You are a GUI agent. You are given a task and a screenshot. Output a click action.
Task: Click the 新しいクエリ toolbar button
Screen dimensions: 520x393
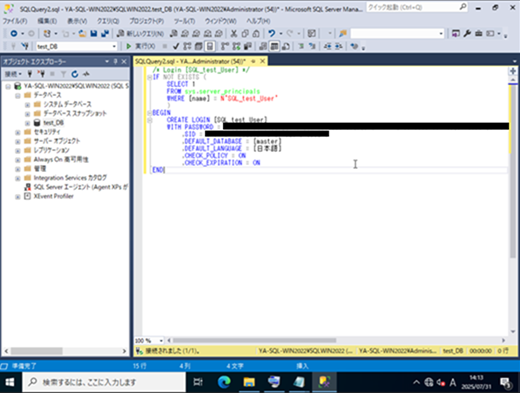point(140,33)
